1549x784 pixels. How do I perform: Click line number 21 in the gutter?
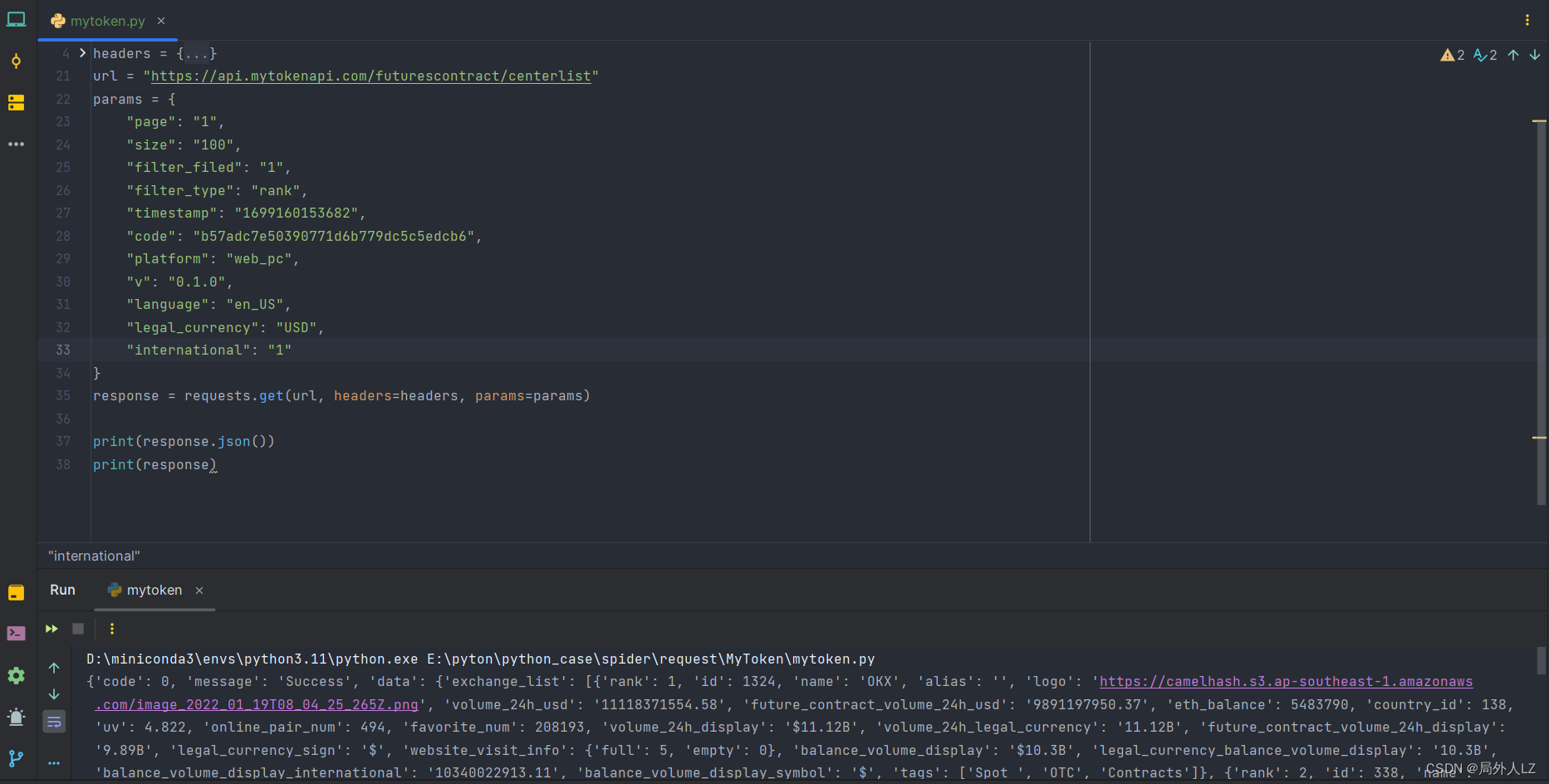[63, 76]
